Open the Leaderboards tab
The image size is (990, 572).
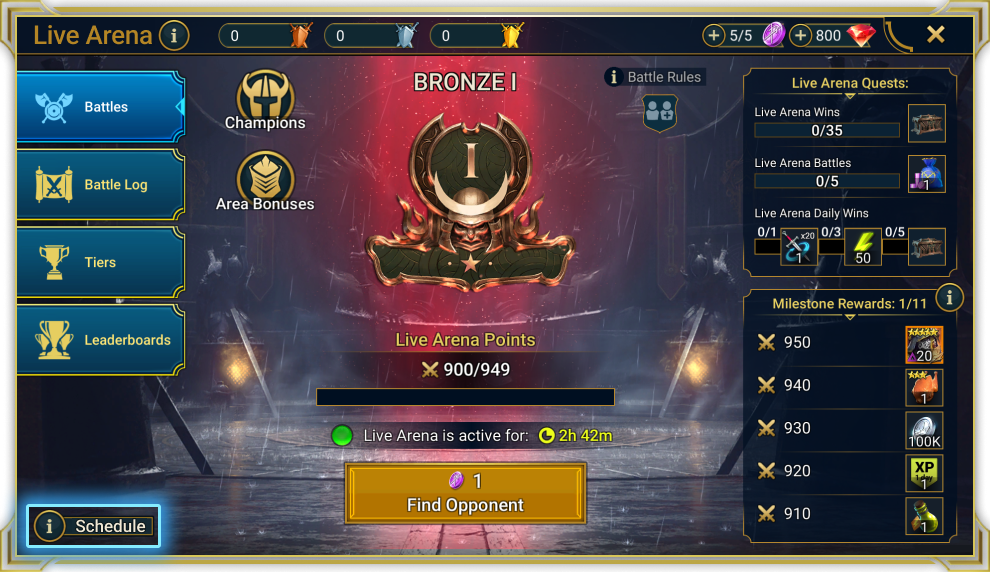coord(101,340)
